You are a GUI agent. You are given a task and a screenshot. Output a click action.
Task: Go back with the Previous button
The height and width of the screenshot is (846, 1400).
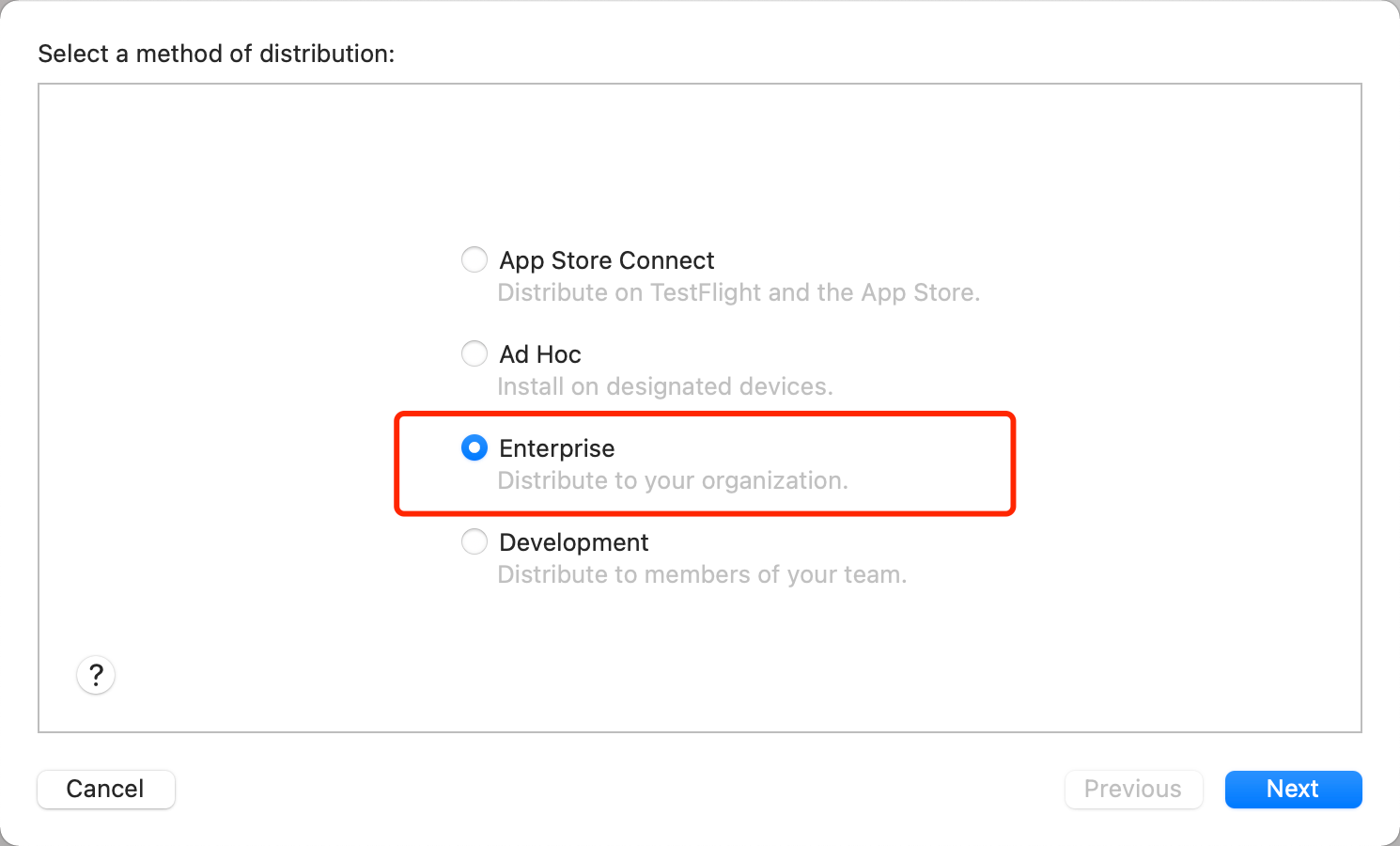tap(1133, 789)
